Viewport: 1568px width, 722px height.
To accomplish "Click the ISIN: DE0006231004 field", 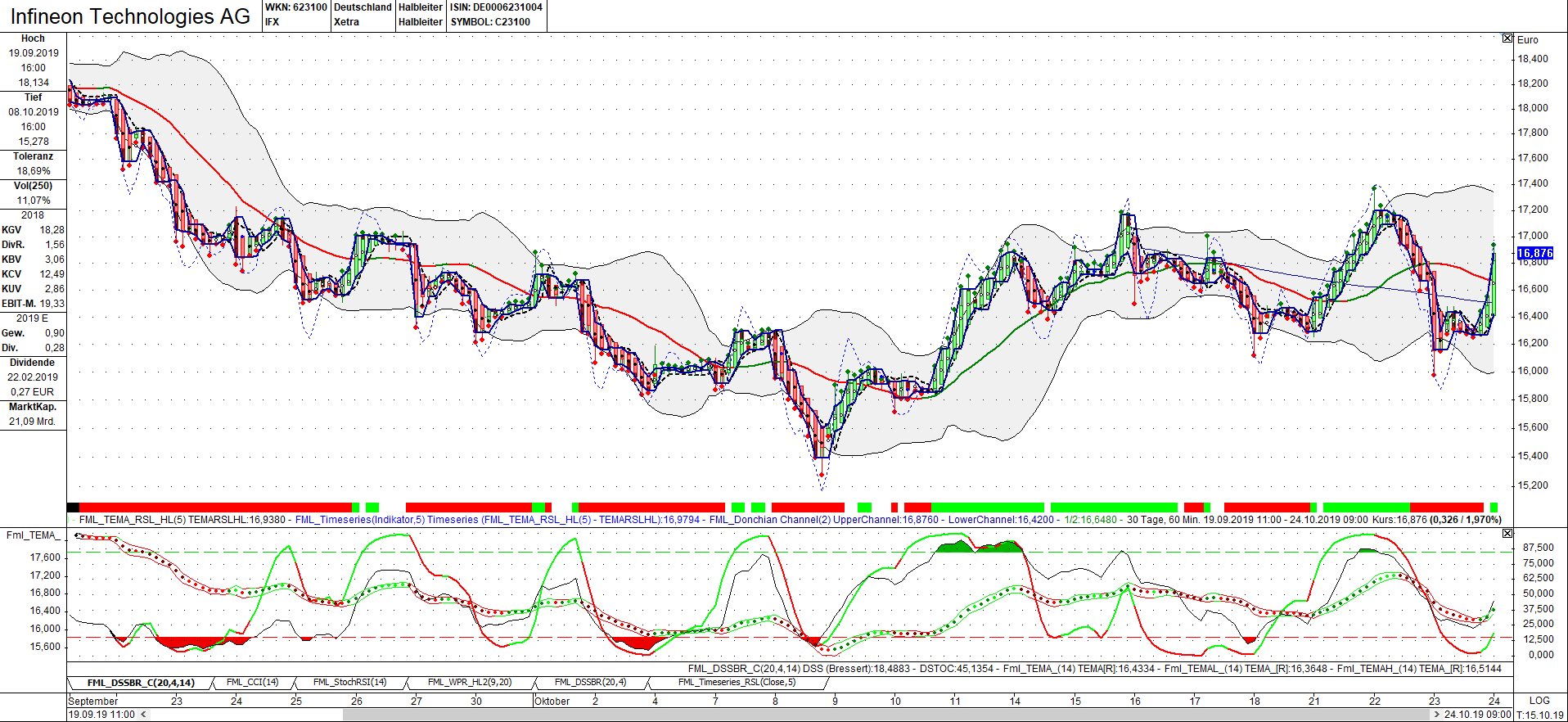I will 496,7.
